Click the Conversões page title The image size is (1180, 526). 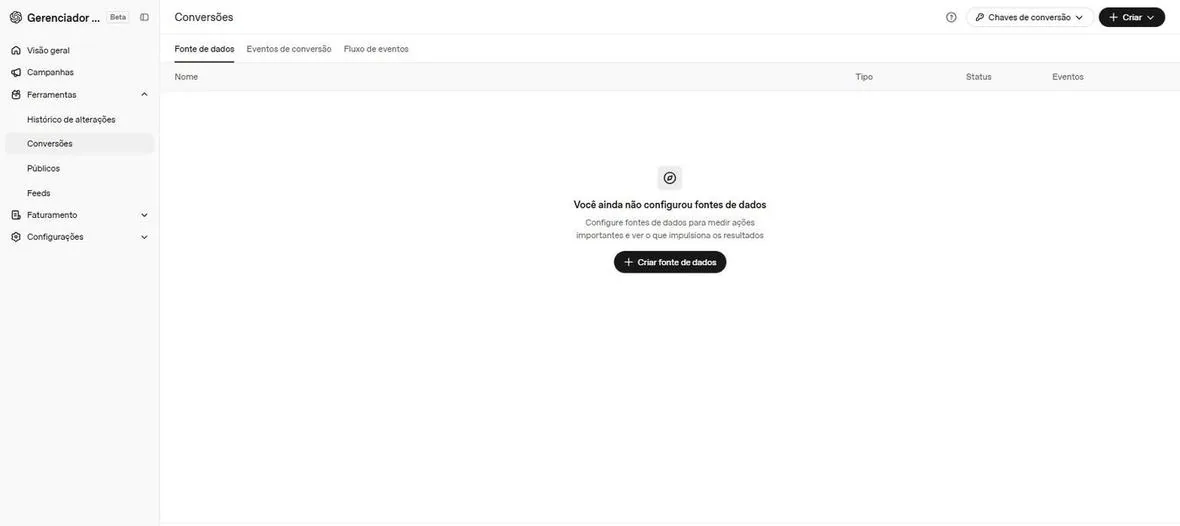coord(204,17)
